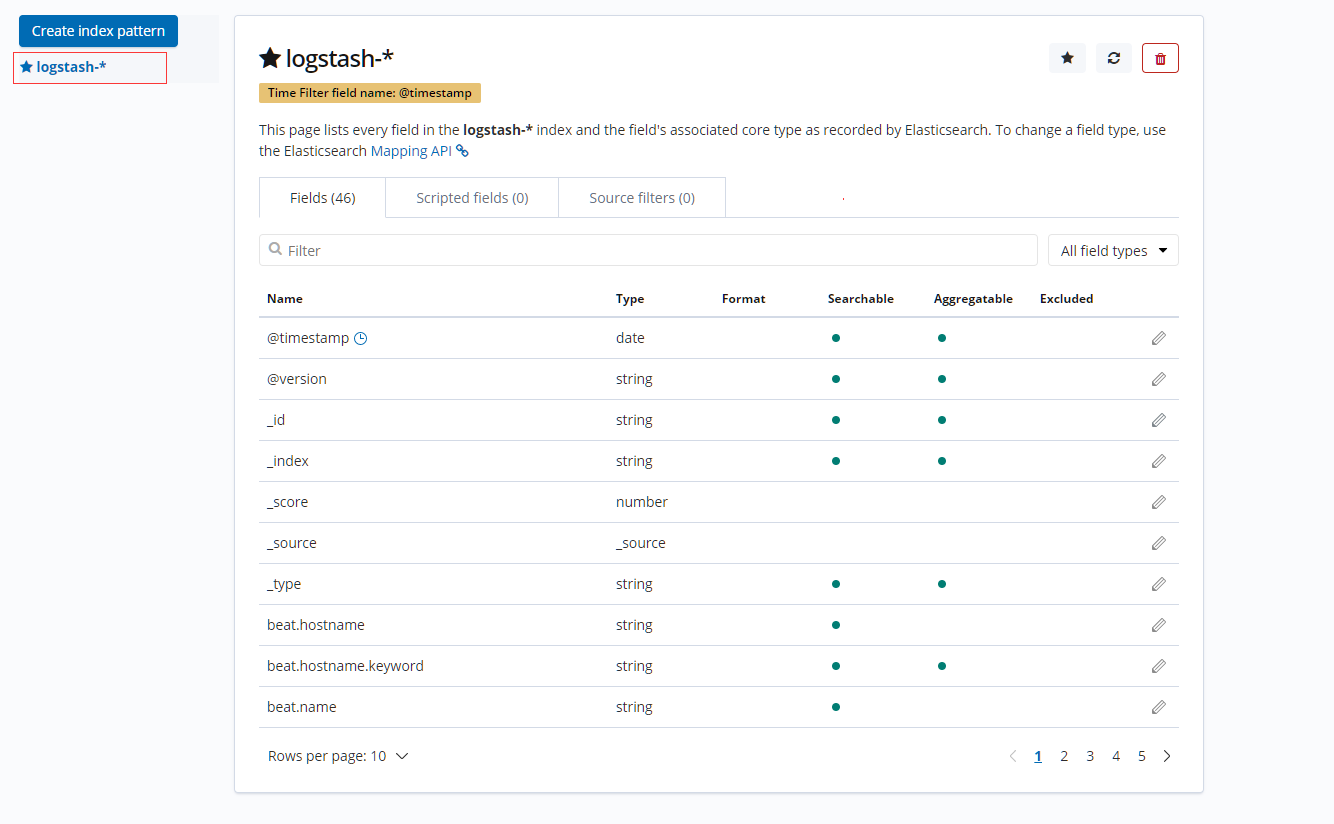Image resolution: width=1334 pixels, height=824 pixels.
Task: Delete the logstash-* index pattern
Action: click(1160, 58)
